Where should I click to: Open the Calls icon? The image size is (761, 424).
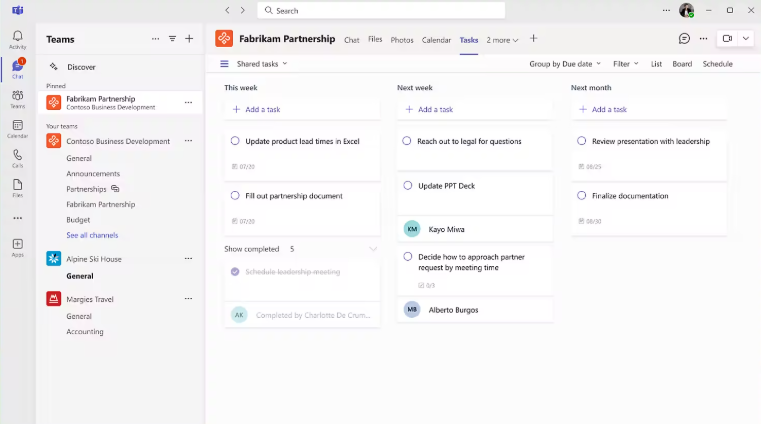point(17,158)
